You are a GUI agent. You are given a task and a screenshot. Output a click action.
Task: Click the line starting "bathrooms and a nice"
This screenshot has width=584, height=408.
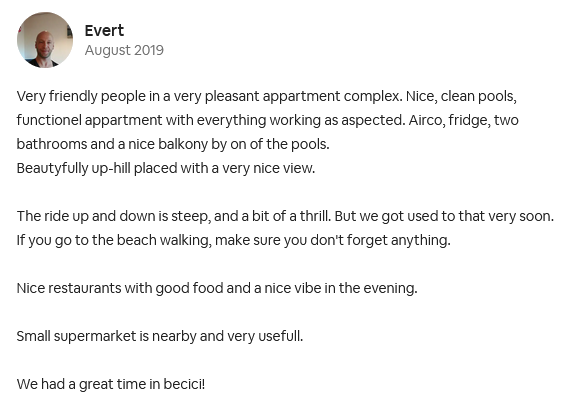pos(173,144)
